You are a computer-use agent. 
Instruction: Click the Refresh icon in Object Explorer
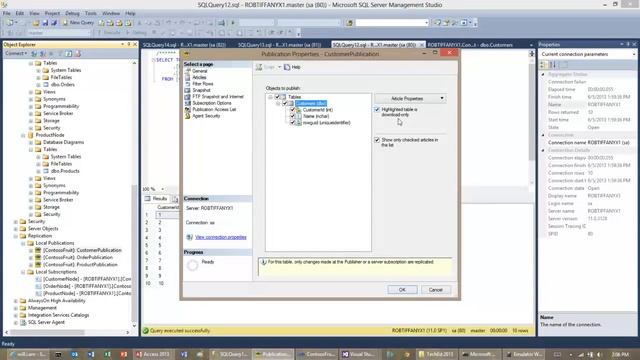(69, 53)
